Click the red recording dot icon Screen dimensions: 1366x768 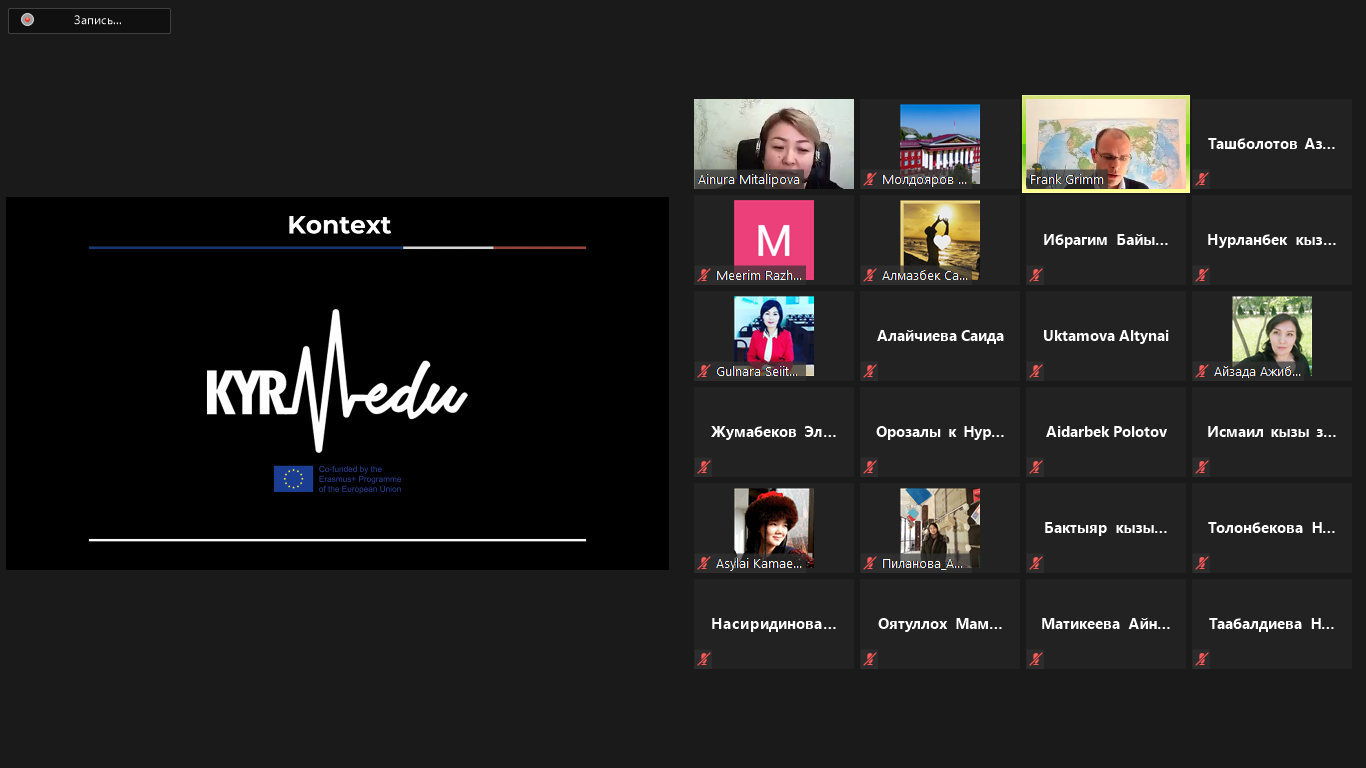click(x=27, y=19)
